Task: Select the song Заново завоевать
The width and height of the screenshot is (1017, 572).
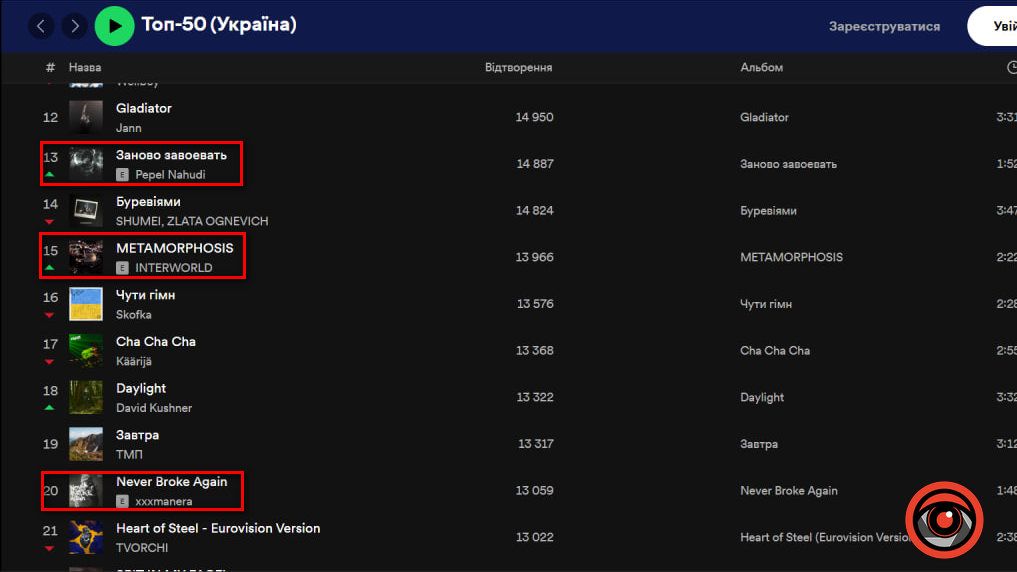Action: [x=171, y=155]
